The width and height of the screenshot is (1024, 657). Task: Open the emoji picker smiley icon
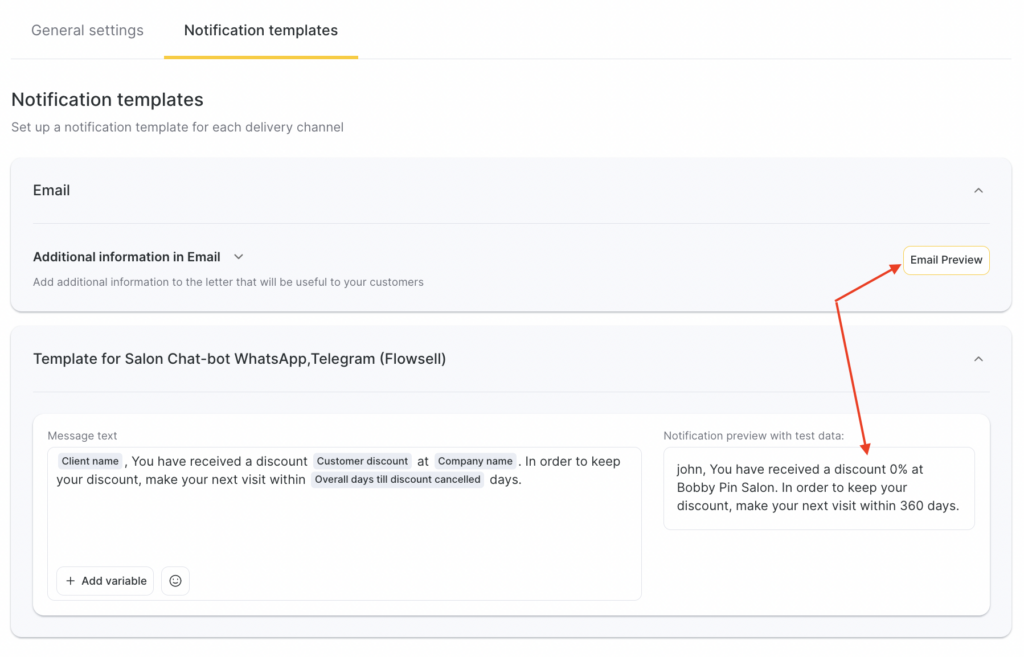[x=175, y=581]
